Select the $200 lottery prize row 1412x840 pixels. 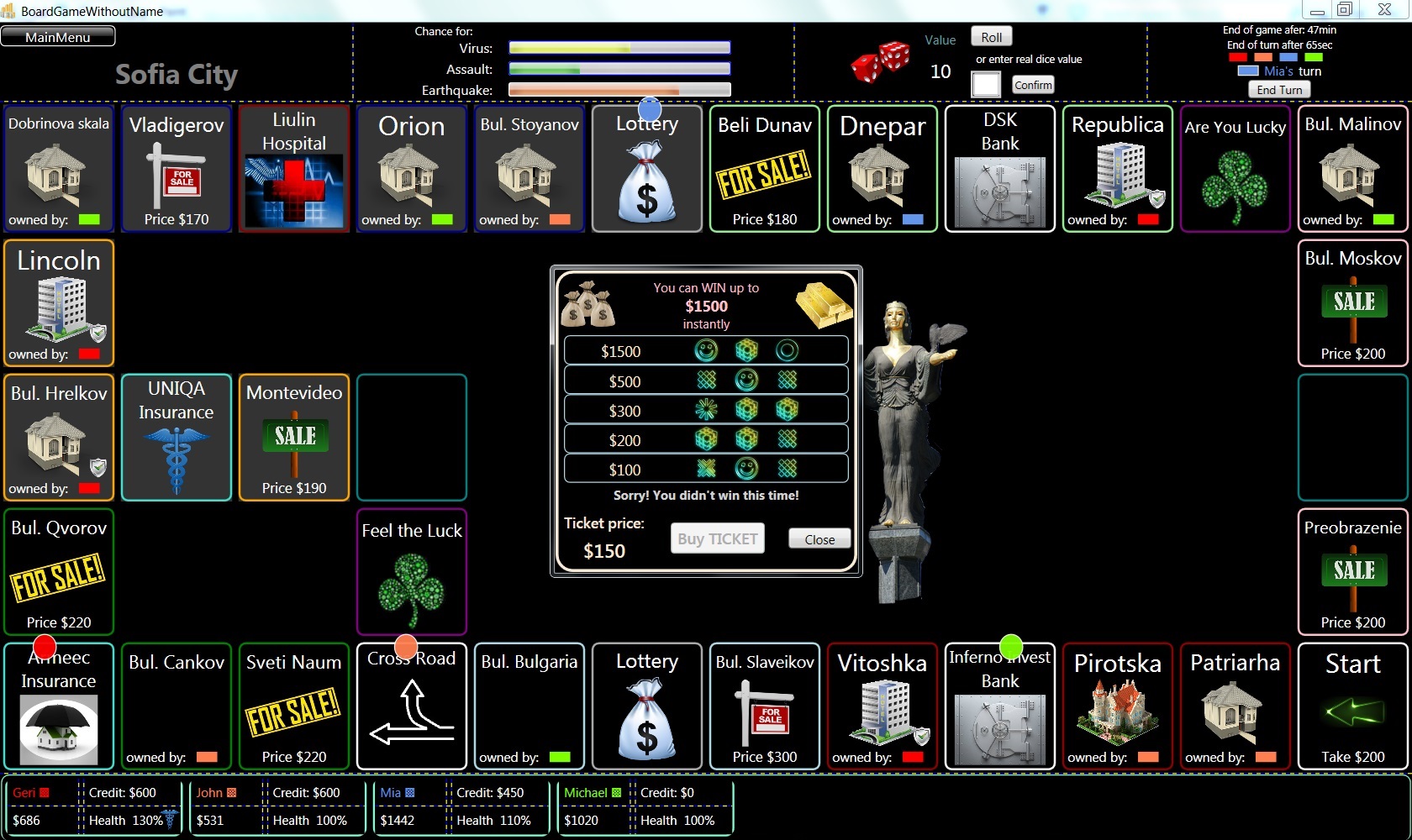point(706,438)
